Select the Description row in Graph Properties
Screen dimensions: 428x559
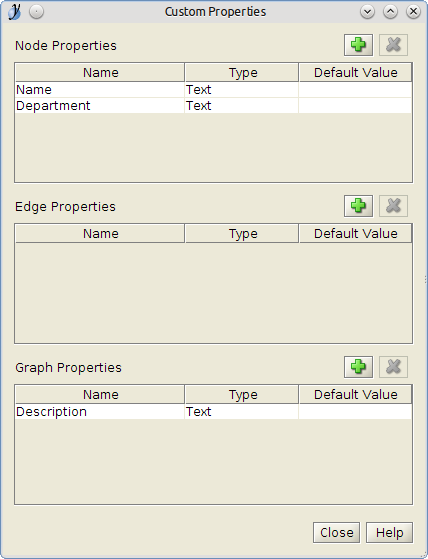tap(213, 411)
